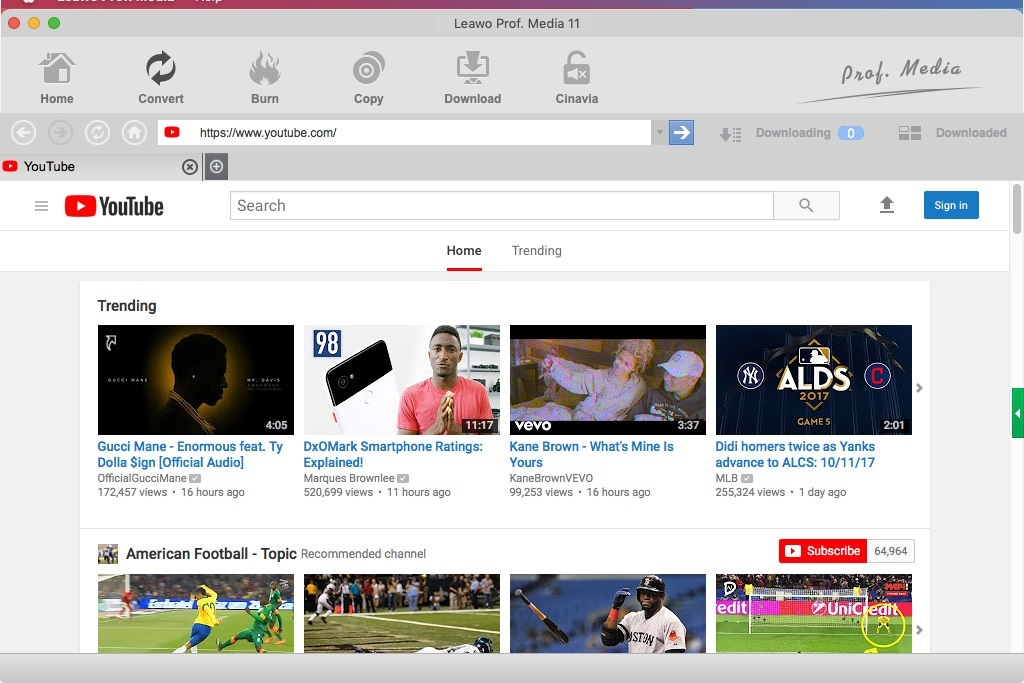Image resolution: width=1024 pixels, height=683 pixels.
Task: Click the browser refresh icon
Action: [x=97, y=133]
